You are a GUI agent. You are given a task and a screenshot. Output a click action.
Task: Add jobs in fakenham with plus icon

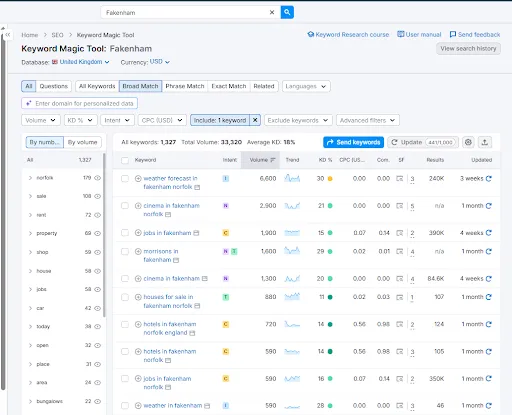[138, 233]
